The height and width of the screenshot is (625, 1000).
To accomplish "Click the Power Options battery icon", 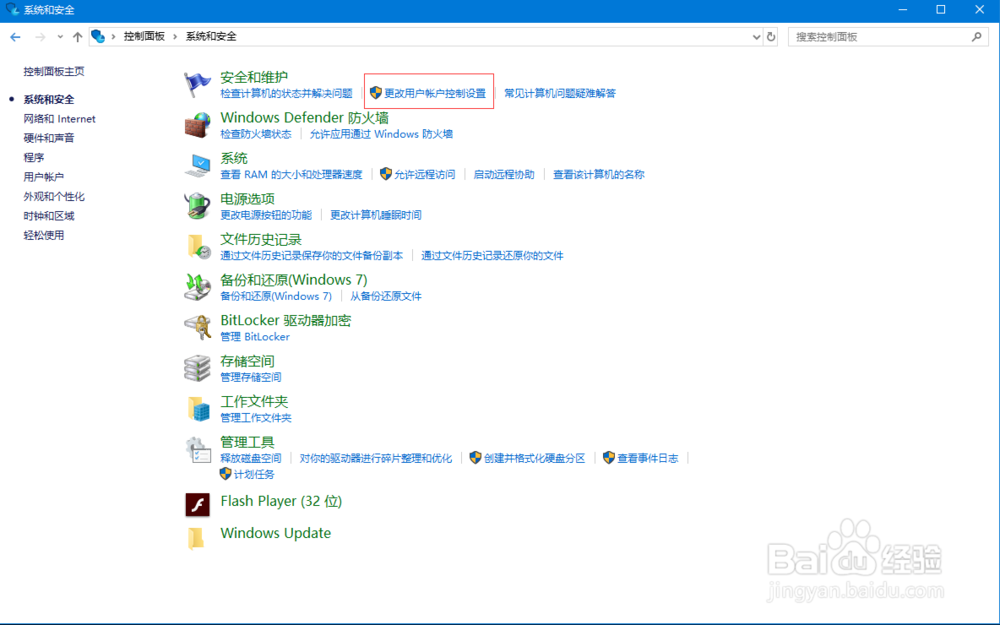I will [197, 206].
